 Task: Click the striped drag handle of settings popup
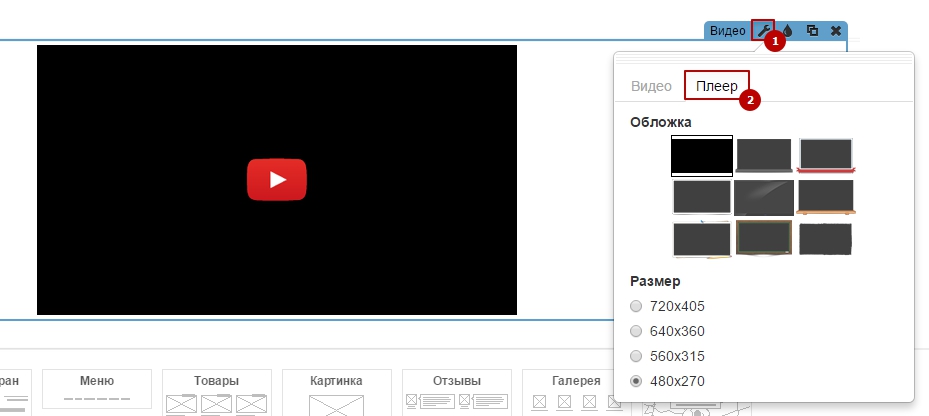click(x=764, y=57)
